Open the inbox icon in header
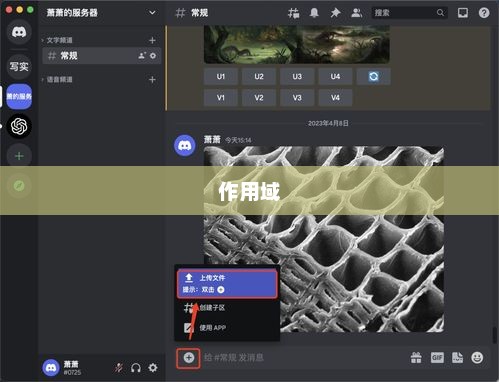Screen dimensions: 499x382 coord(463,13)
